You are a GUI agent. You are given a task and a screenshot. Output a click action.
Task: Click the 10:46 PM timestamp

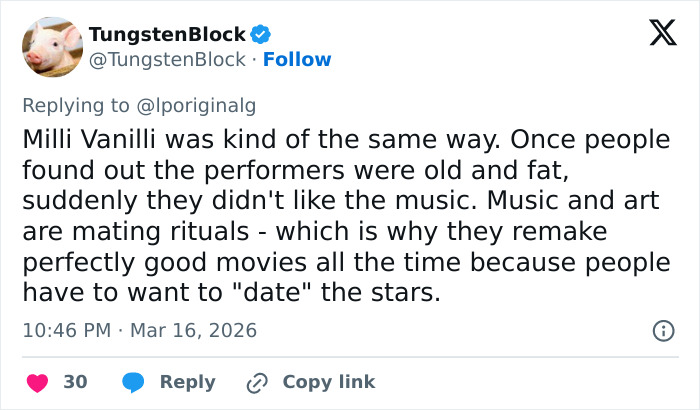pyautogui.click(x=62, y=330)
